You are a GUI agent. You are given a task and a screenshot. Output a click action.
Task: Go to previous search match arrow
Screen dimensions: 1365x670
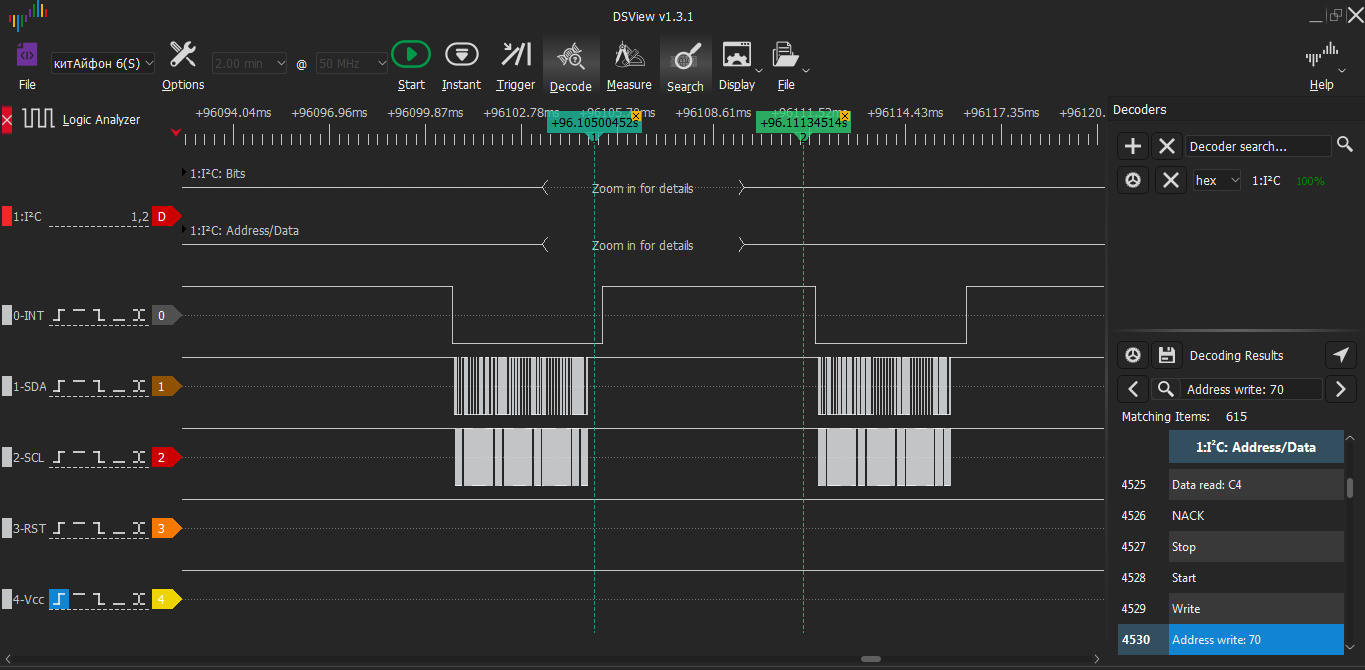tap(1132, 389)
